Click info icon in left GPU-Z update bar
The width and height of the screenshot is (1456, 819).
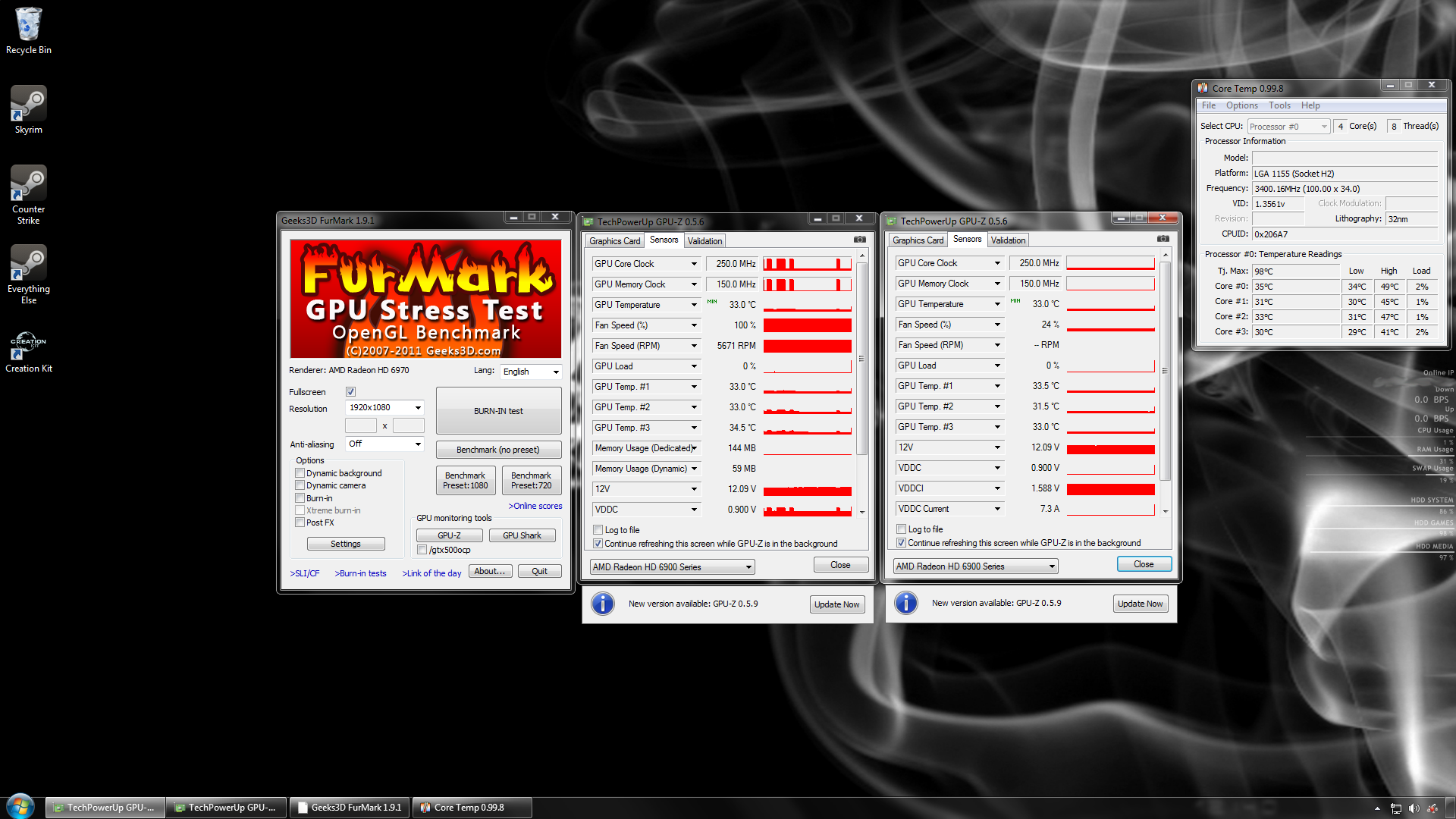pyautogui.click(x=603, y=604)
